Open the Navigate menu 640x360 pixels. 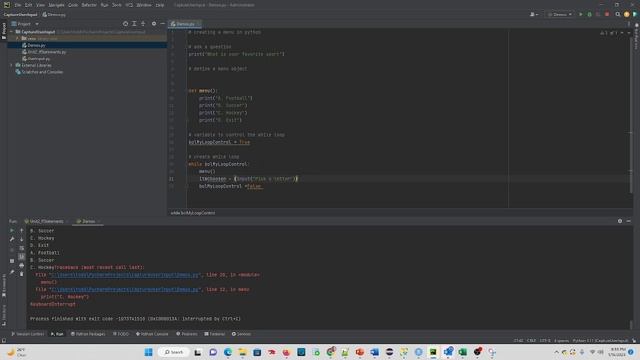click(x=56, y=5)
